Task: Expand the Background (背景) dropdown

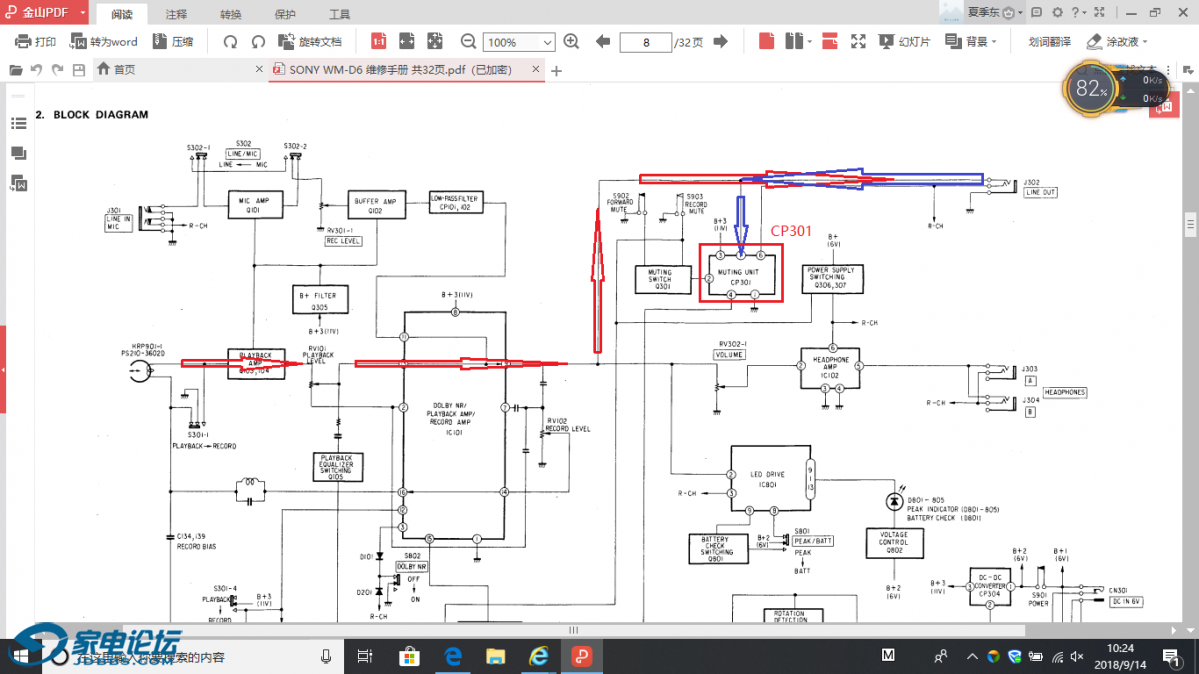Action: (996, 42)
